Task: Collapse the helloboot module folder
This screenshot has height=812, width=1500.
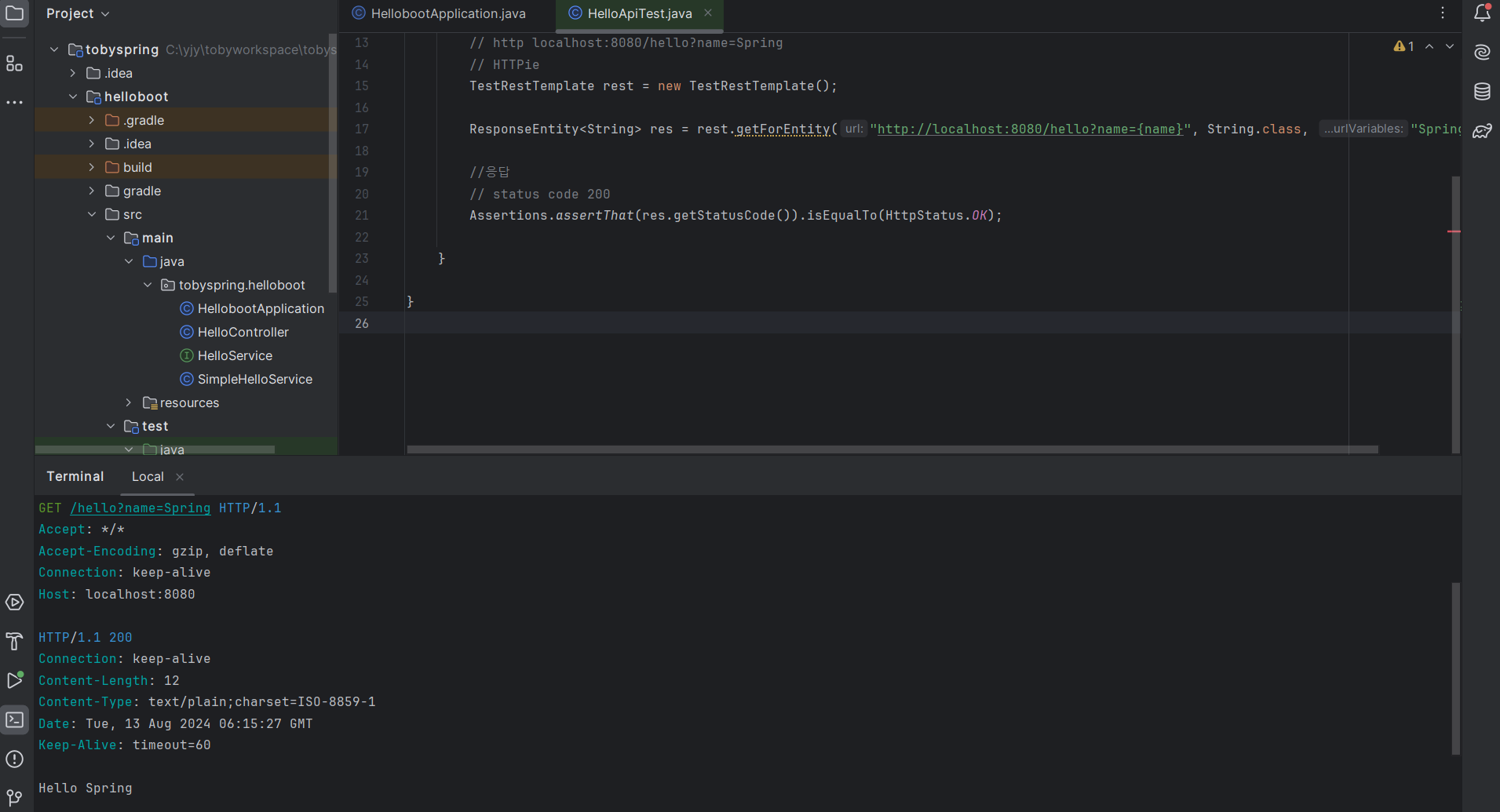Action: pos(73,96)
